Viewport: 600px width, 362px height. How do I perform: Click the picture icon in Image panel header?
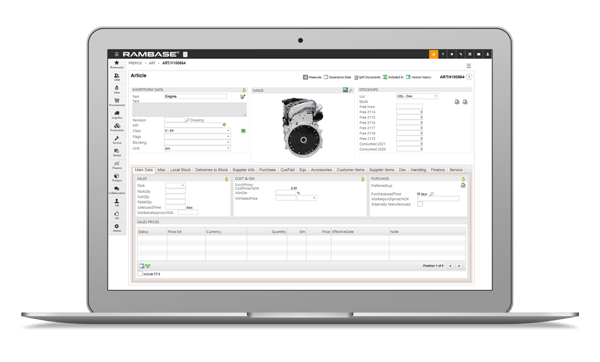point(345,90)
